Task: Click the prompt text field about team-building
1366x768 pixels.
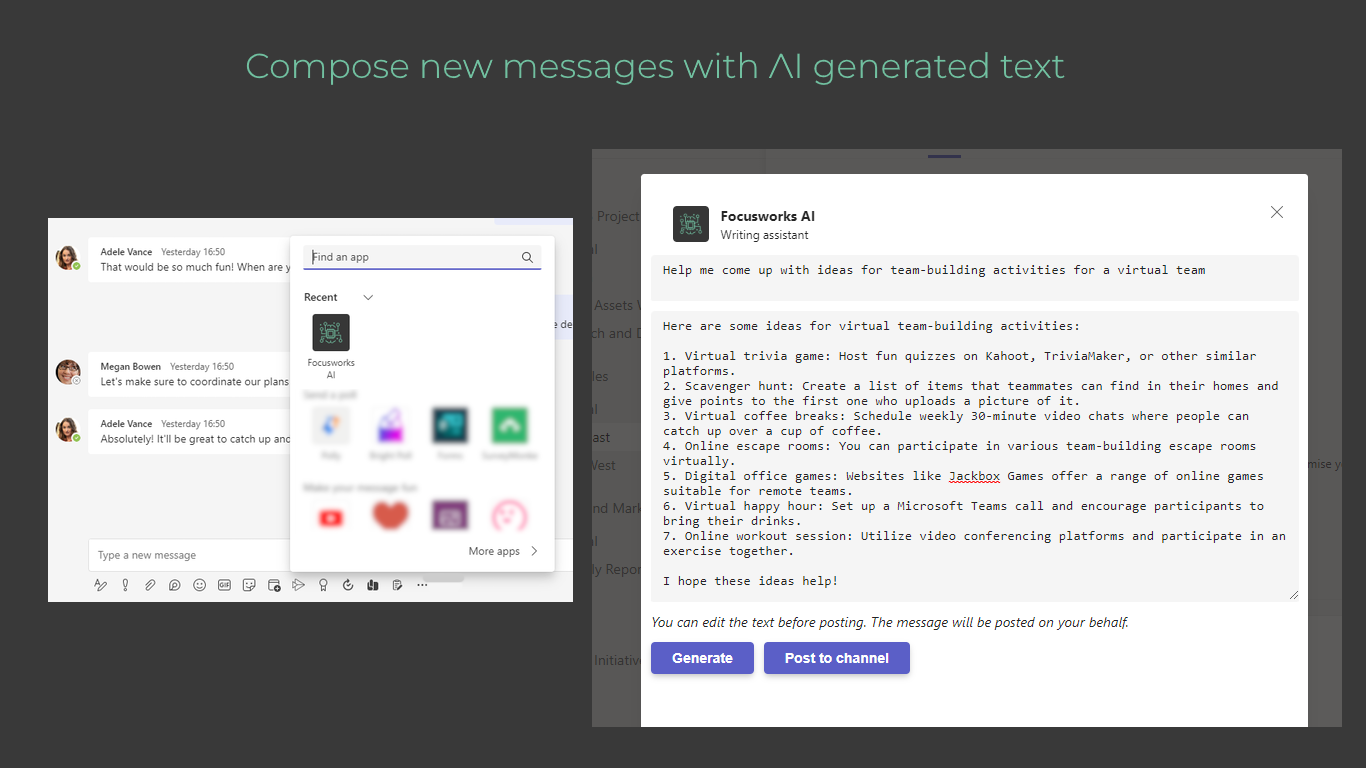Action: (975, 278)
